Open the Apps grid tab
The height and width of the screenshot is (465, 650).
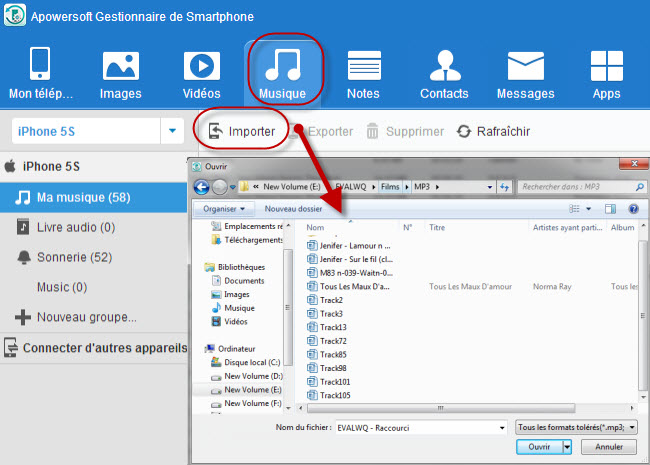click(606, 75)
